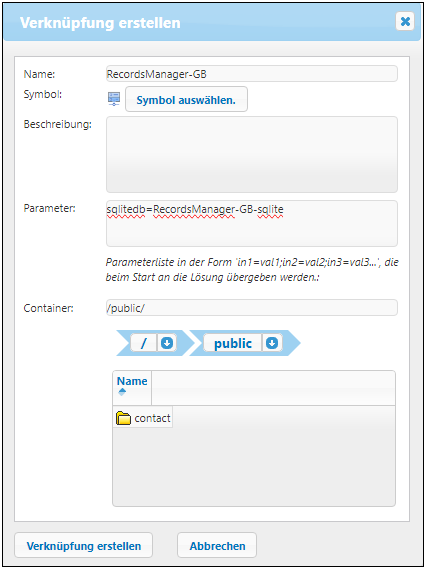This screenshot has width=426, height=569.
Task: Close the Verknüpfung erstellen dialog
Action: (x=405, y=22)
